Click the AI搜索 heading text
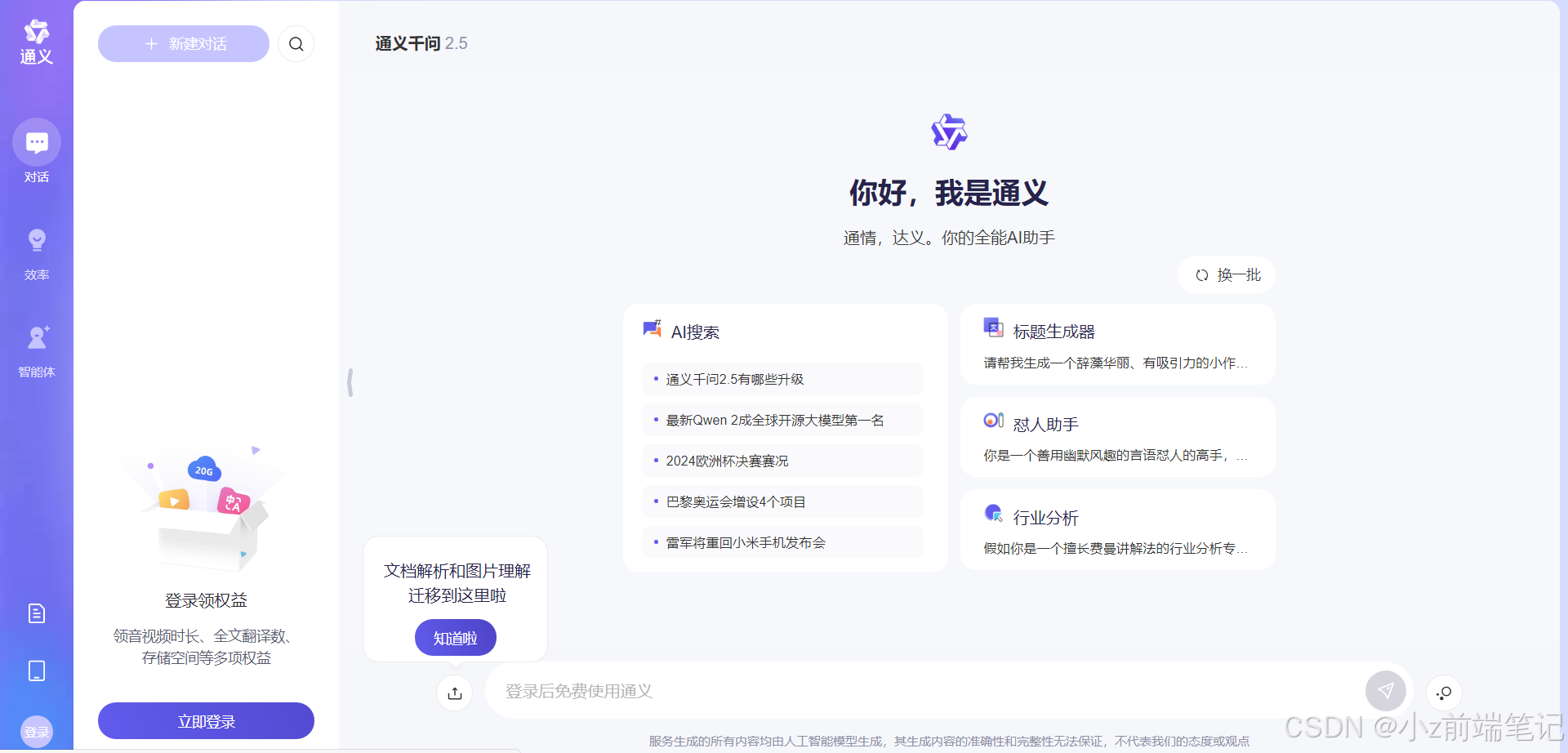This screenshot has height=753, width=1568. click(x=695, y=332)
